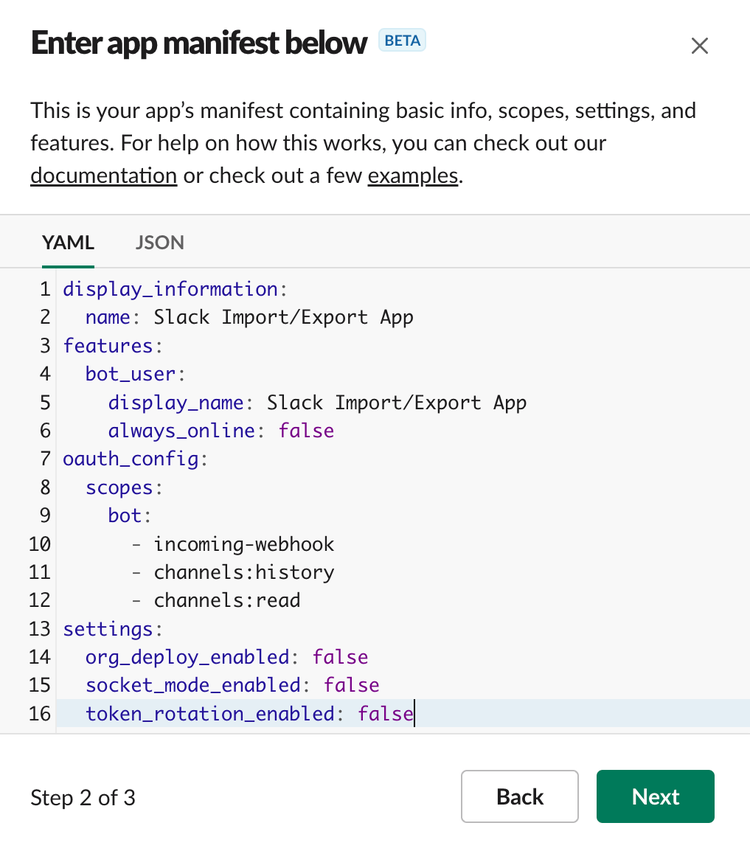The width and height of the screenshot is (750, 851).
Task: Click inside the manifest code editor
Action: coord(400,500)
